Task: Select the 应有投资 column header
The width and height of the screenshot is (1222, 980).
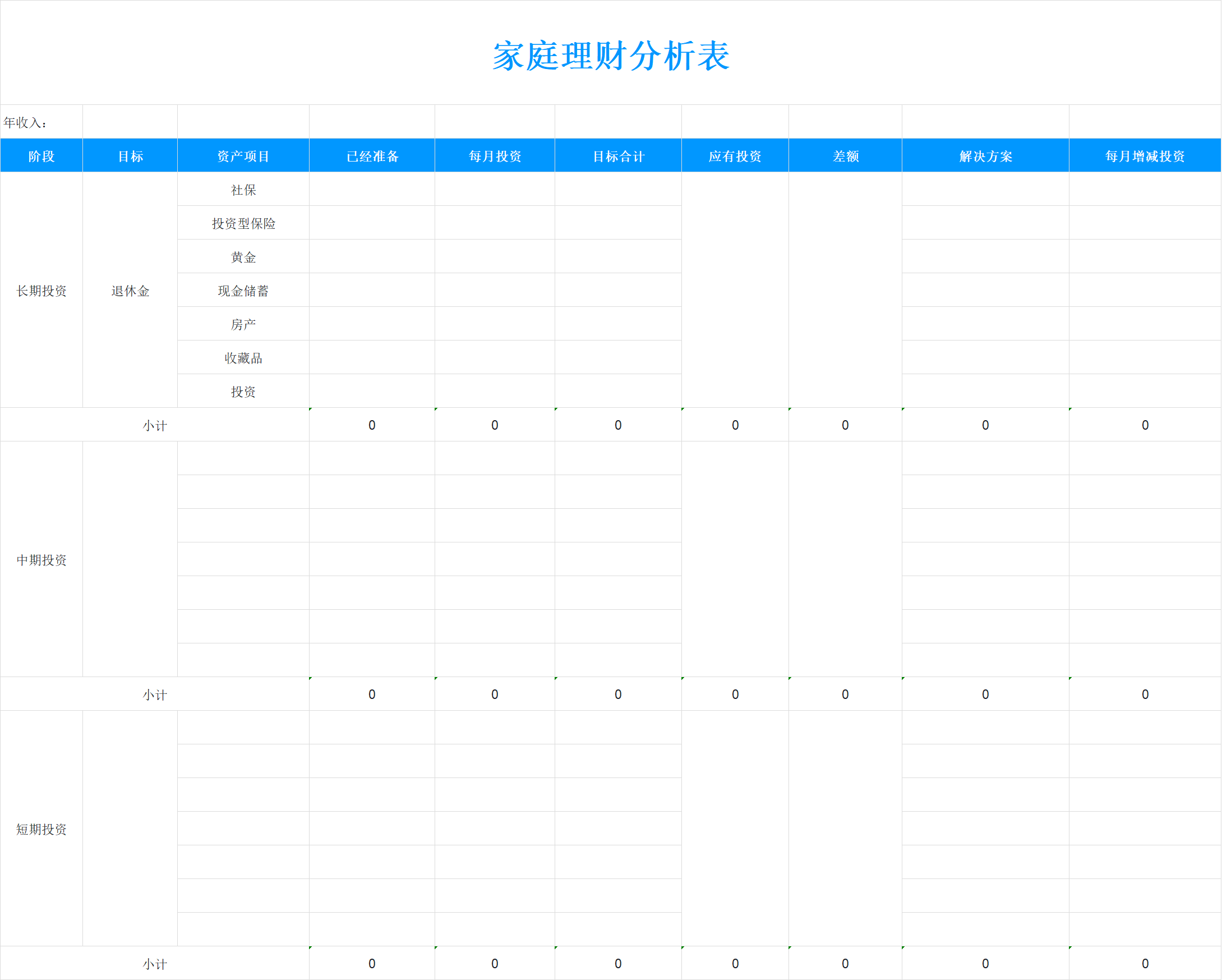Action: click(x=735, y=156)
